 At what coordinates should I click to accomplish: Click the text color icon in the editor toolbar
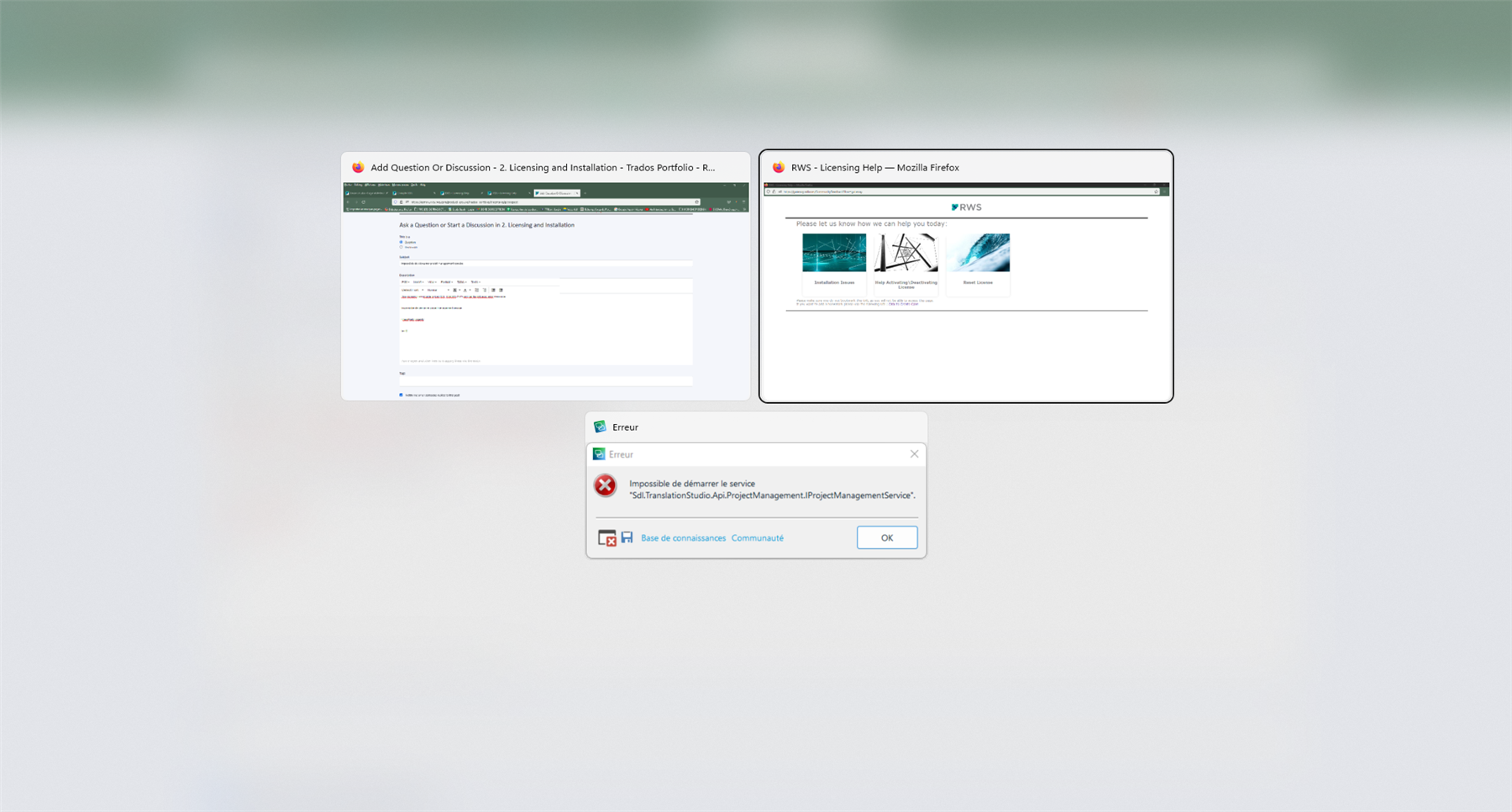tap(465, 291)
